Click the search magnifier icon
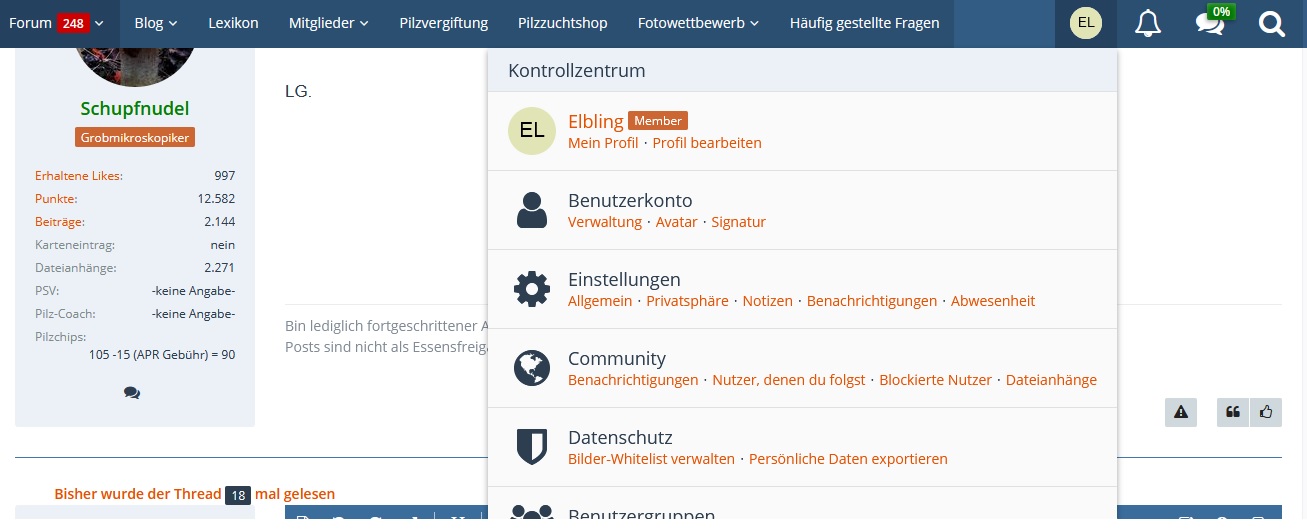The image size is (1307, 531). [x=1271, y=23]
